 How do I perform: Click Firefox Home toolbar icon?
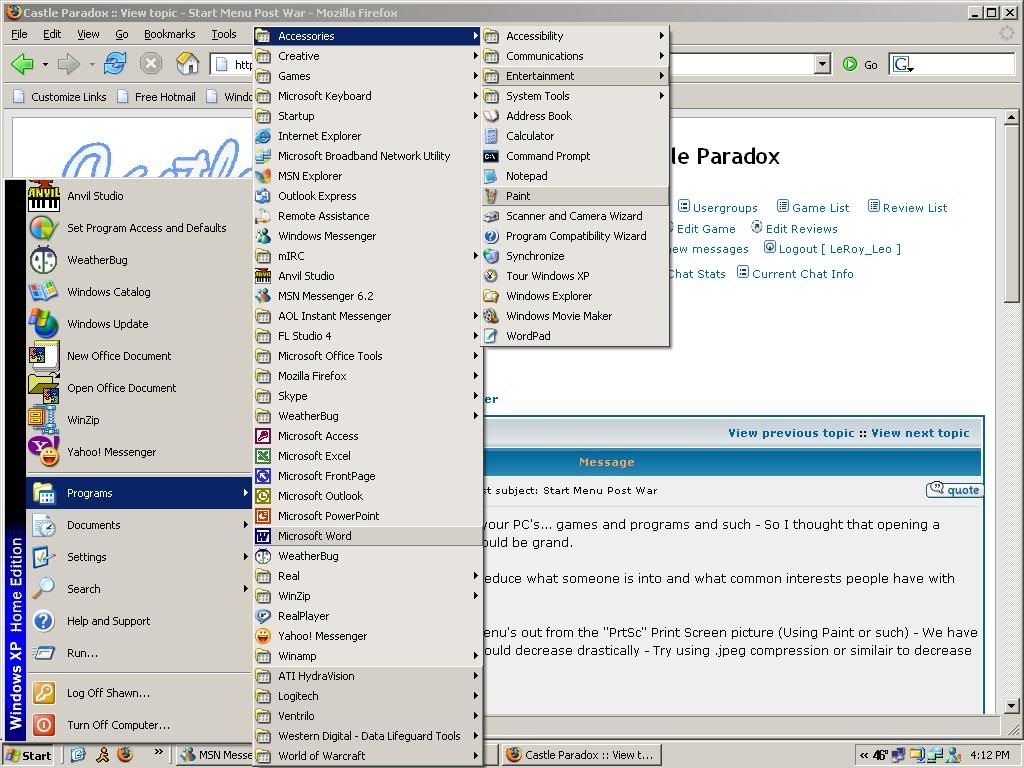(187, 64)
